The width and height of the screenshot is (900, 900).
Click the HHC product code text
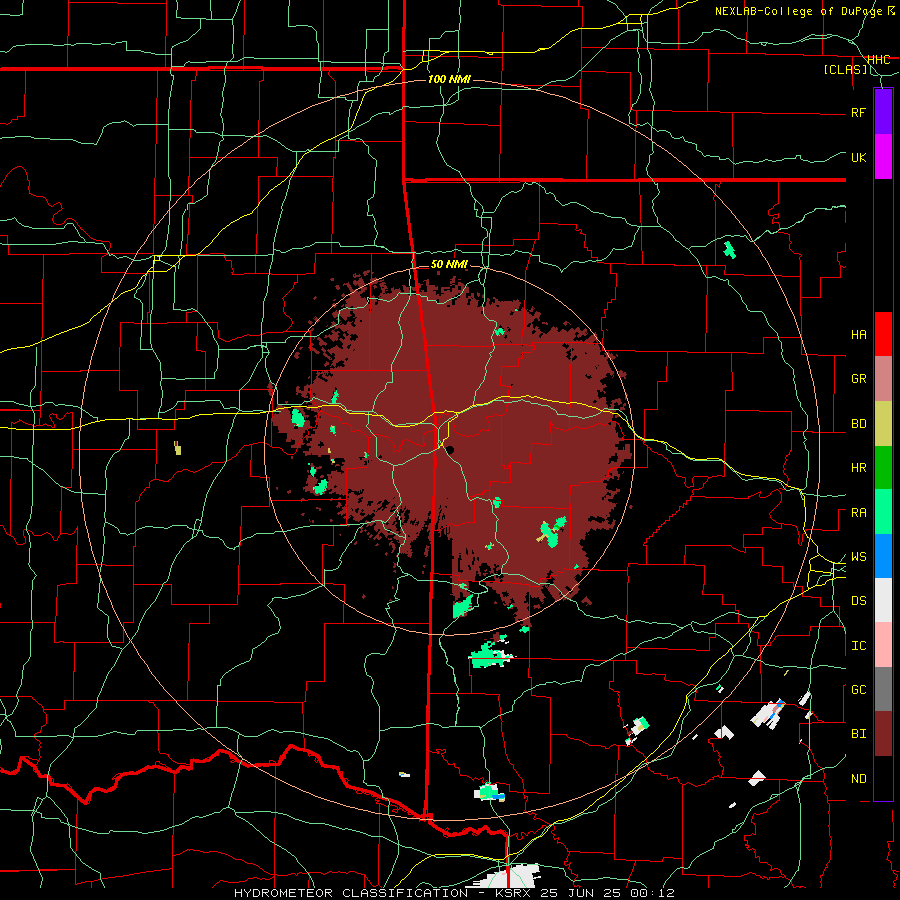(878, 60)
